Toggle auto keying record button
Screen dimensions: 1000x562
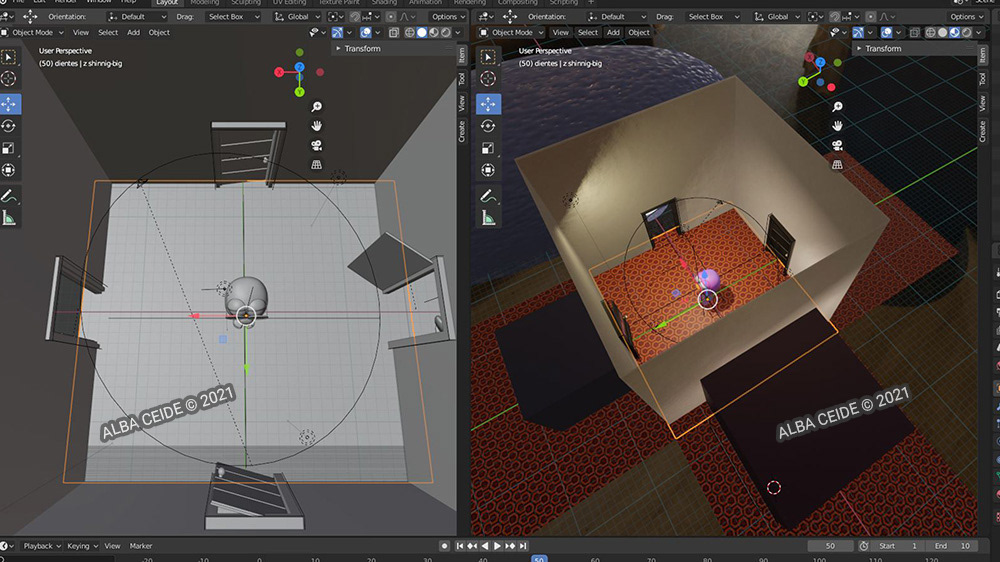point(445,546)
